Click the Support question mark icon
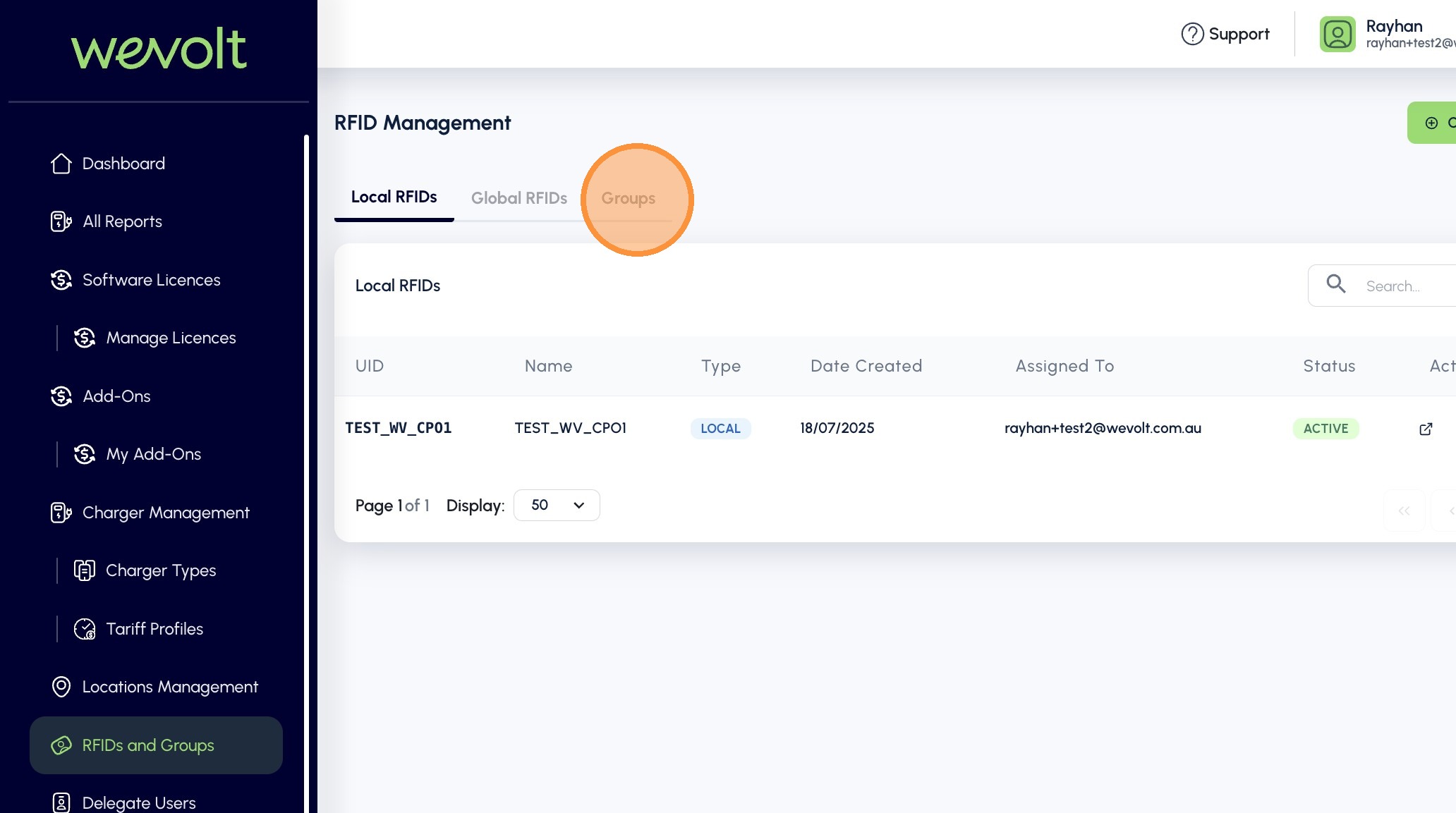1456x813 pixels. pyautogui.click(x=1192, y=34)
